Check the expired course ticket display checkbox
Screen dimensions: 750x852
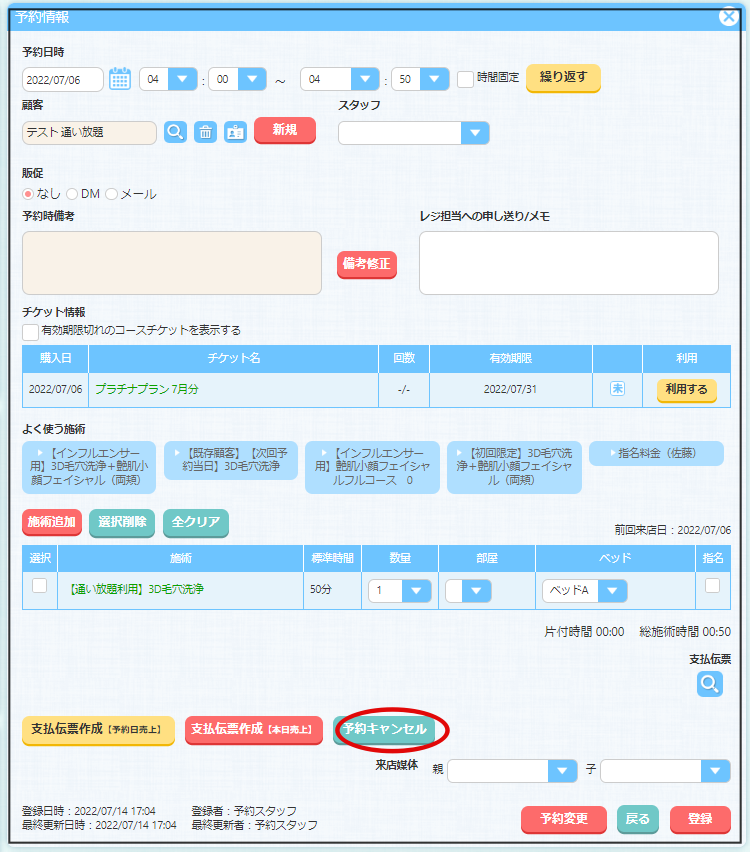pos(31,331)
